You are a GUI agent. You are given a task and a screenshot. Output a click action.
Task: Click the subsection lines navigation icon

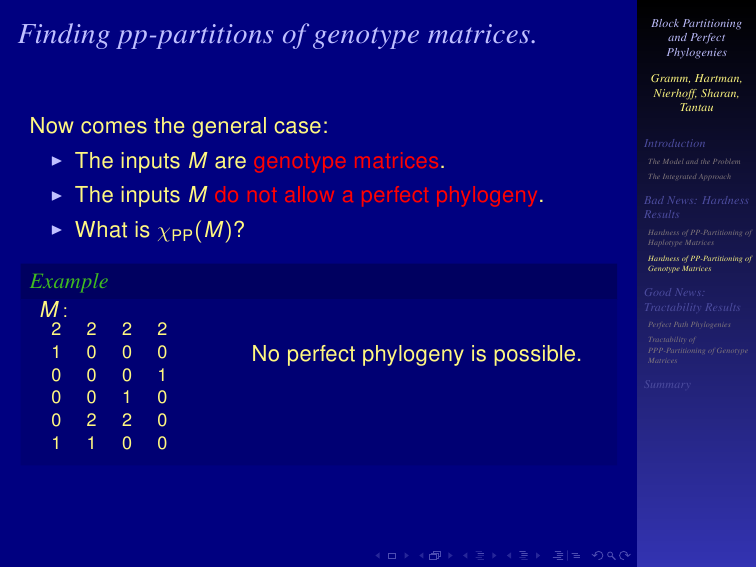coord(480,555)
